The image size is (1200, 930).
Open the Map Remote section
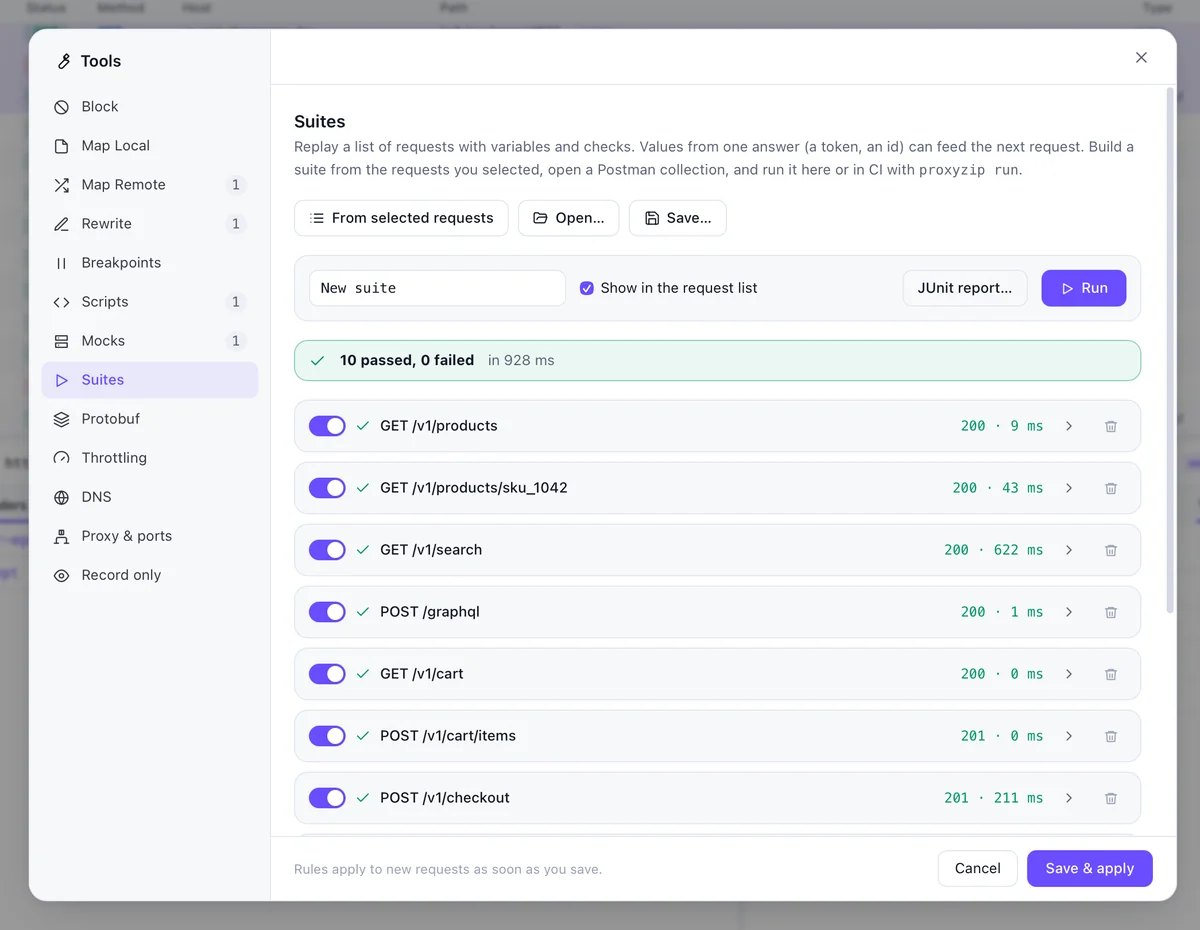pyautogui.click(x=150, y=185)
